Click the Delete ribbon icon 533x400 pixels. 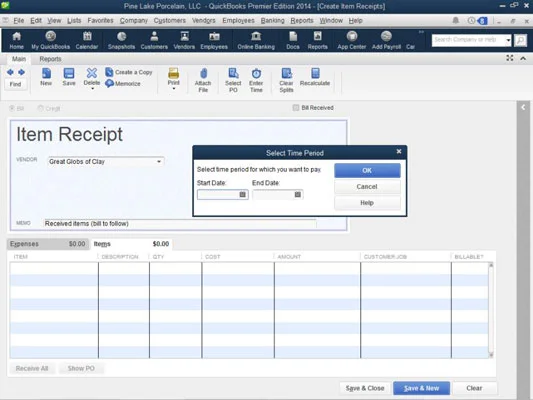click(92, 77)
